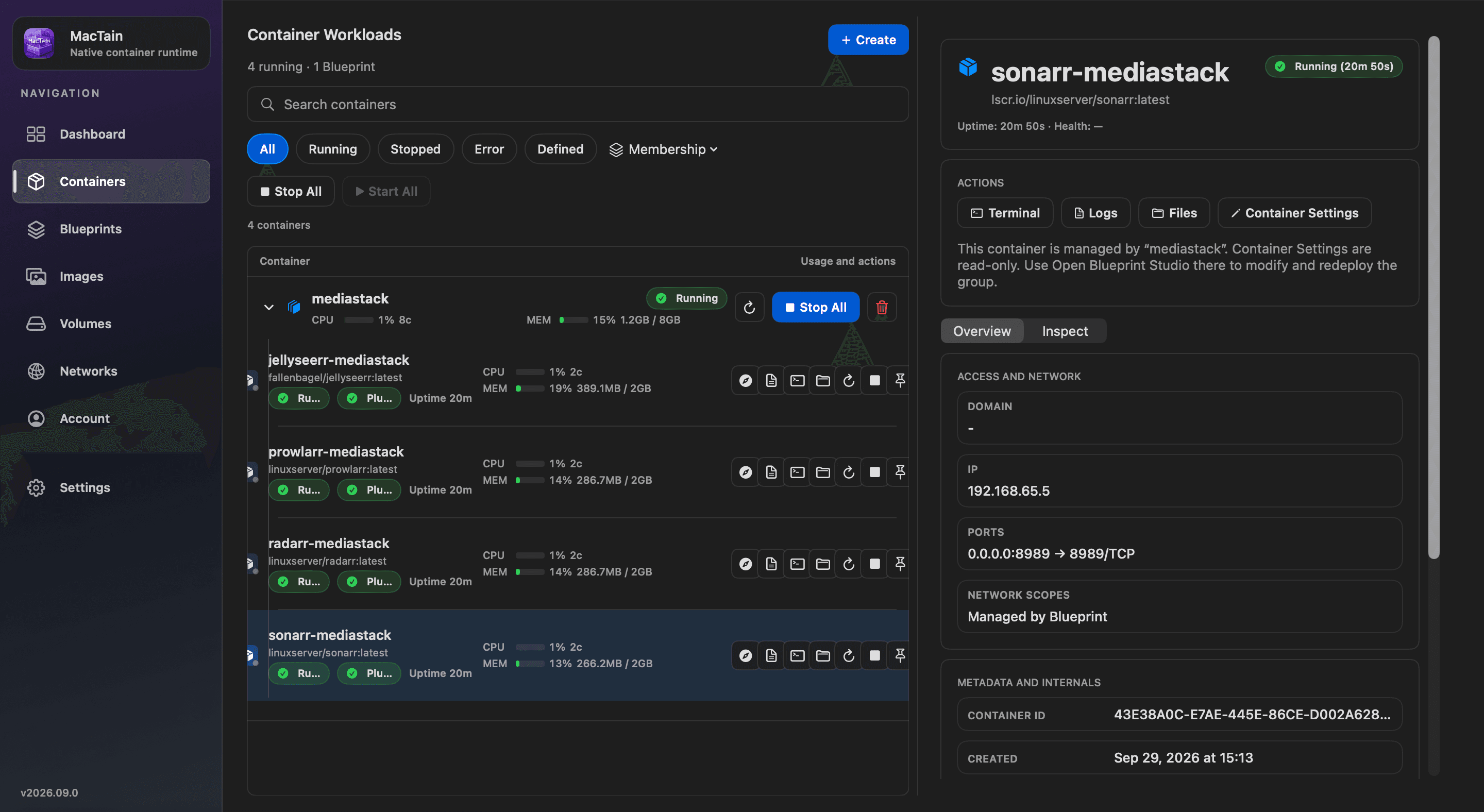The width and height of the screenshot is (1484, 812).
Task: Focus the Search containers field
Action: tap(578, 104)
